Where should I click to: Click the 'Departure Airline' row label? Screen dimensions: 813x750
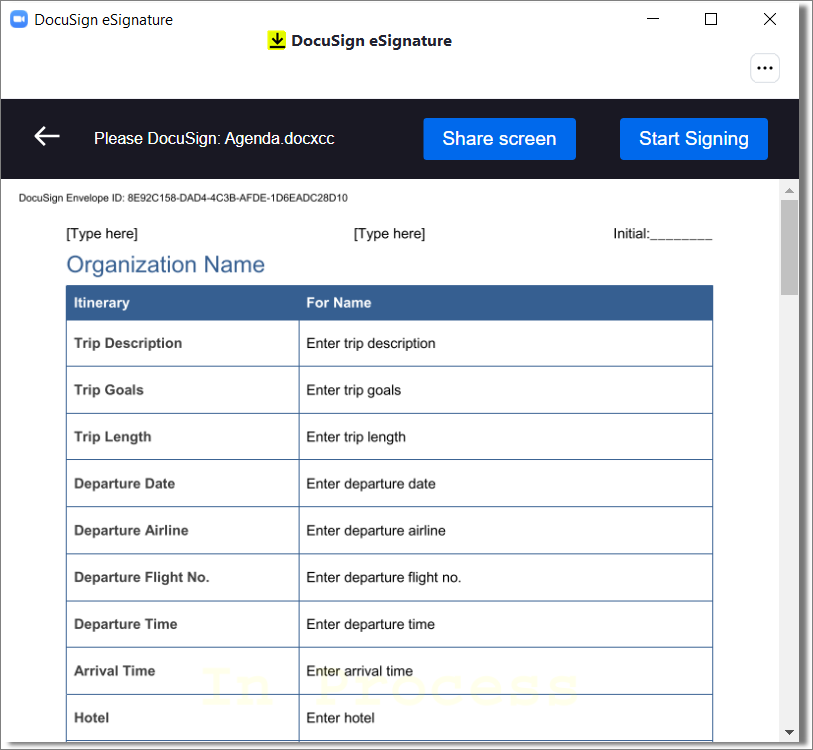131,531
